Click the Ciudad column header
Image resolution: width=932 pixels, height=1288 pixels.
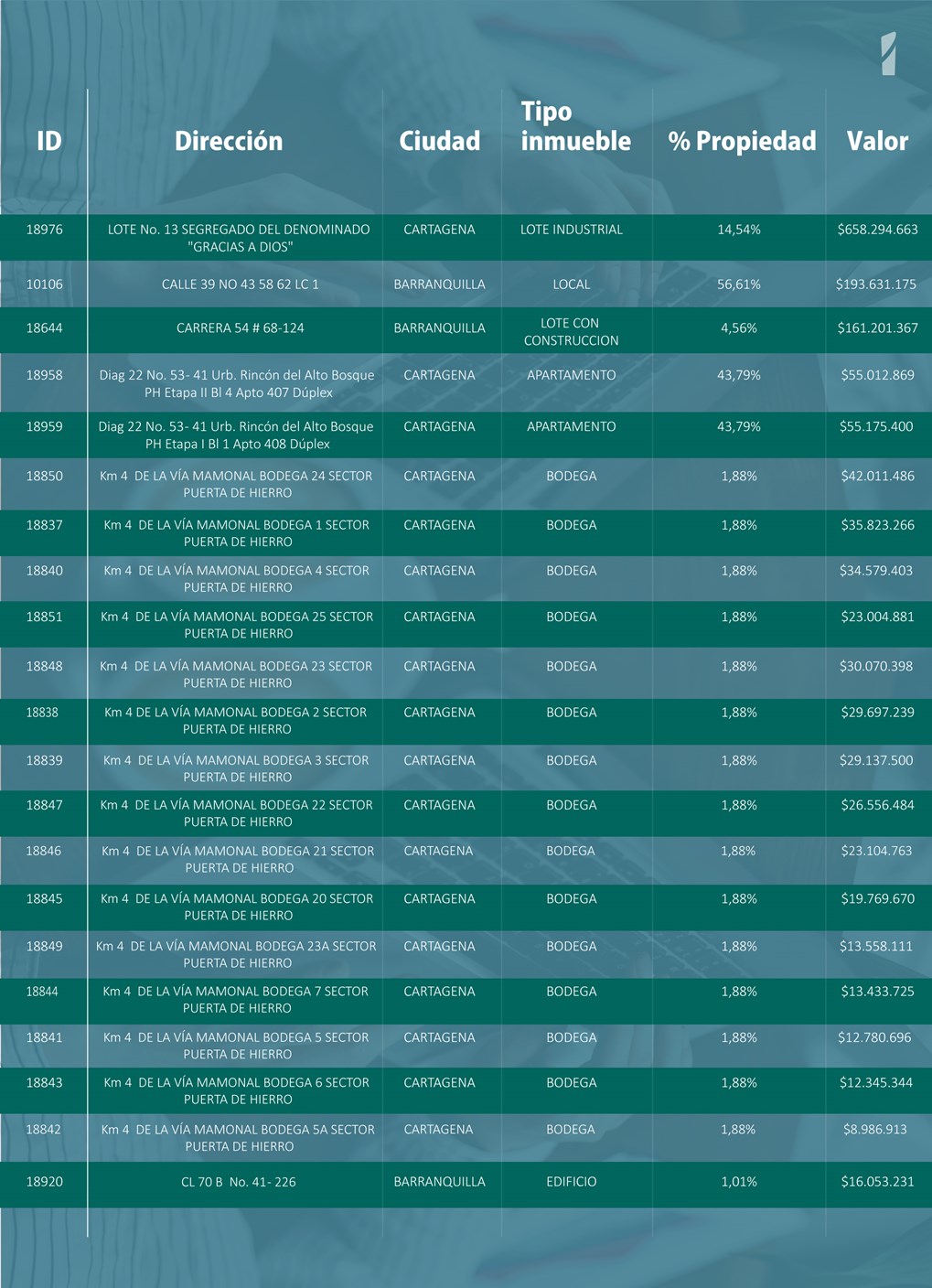pos(440,141)
